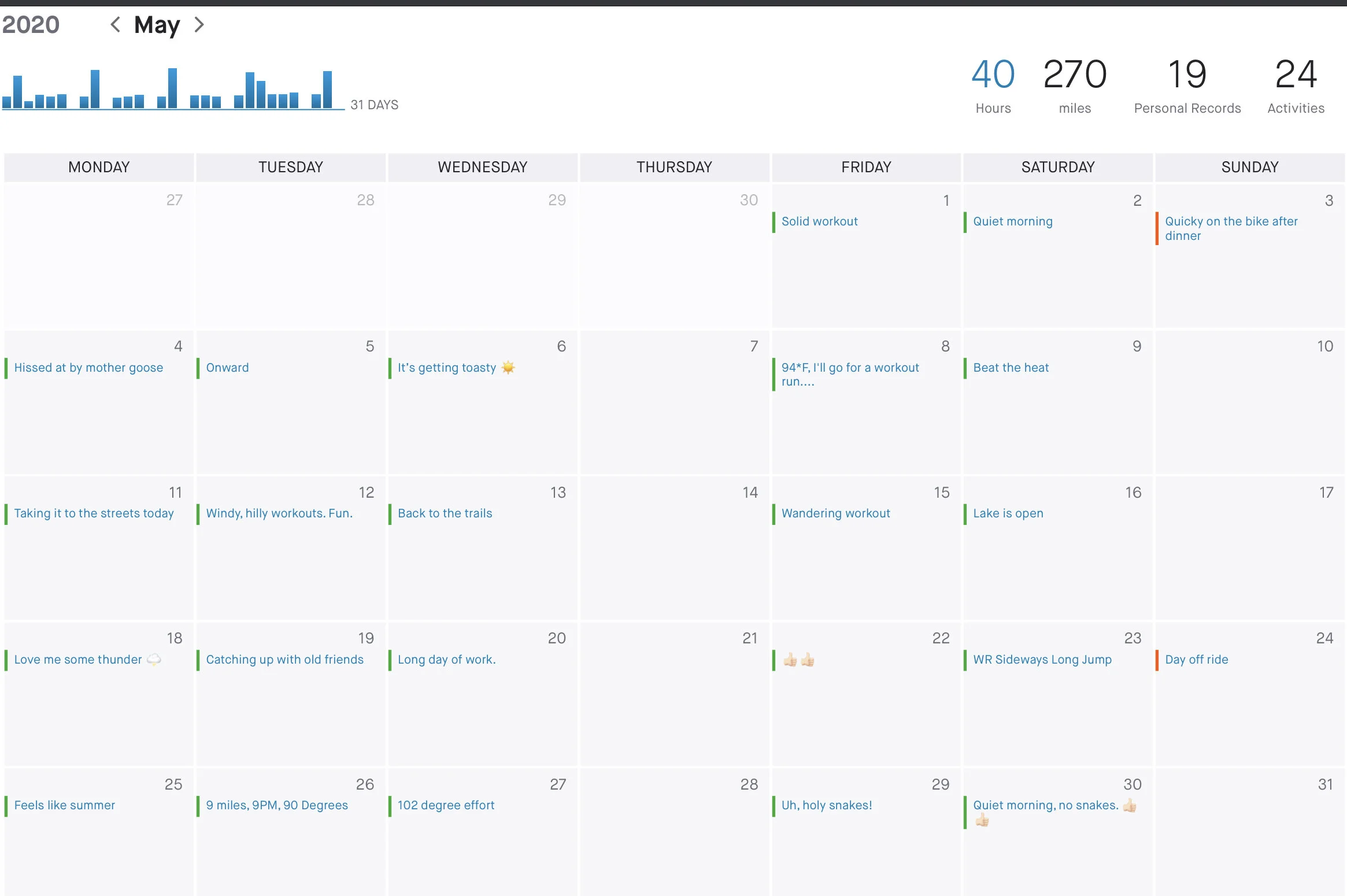Select the 24 Activities stat

(1296, 85)
